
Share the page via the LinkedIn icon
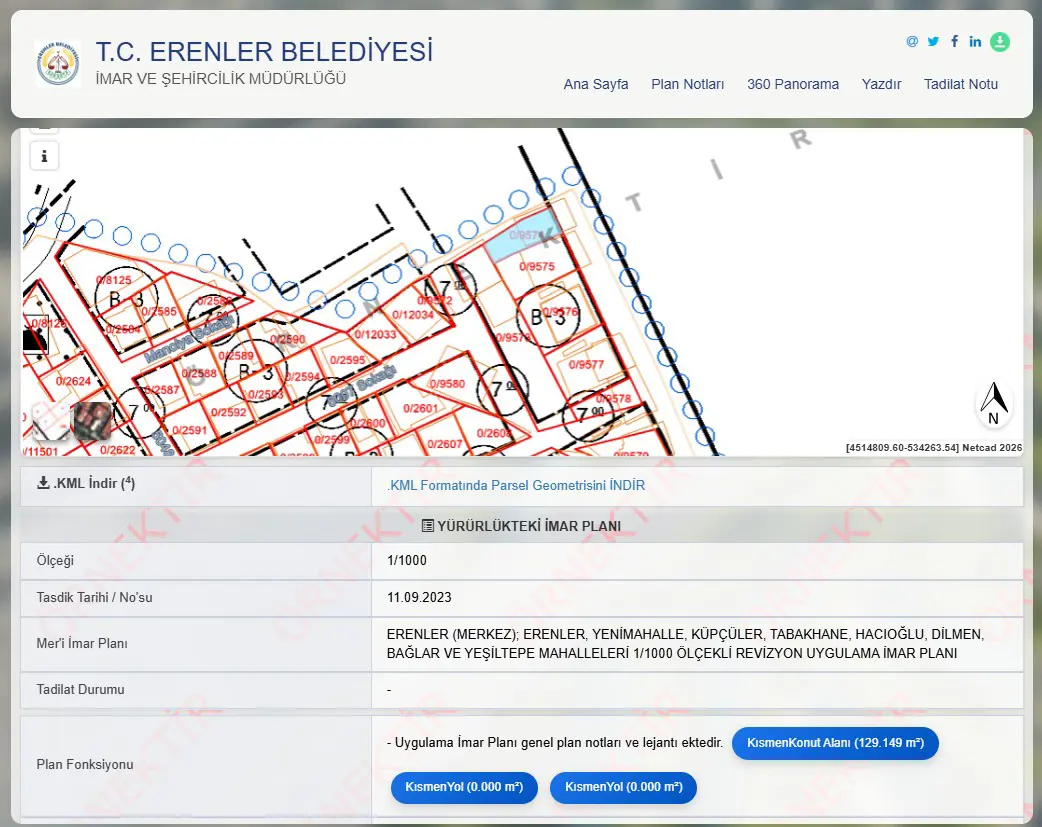pyautogui.click(x=975, y=41)
